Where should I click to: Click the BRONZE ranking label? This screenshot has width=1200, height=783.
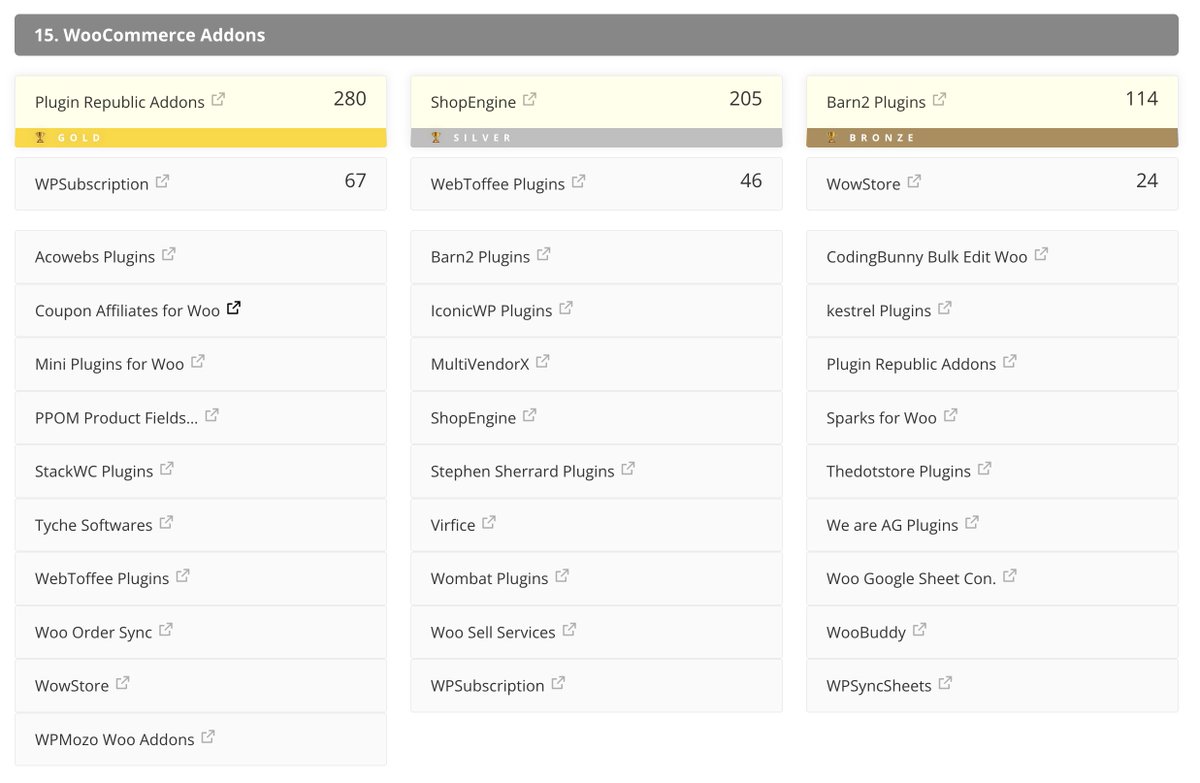point(882,138)
